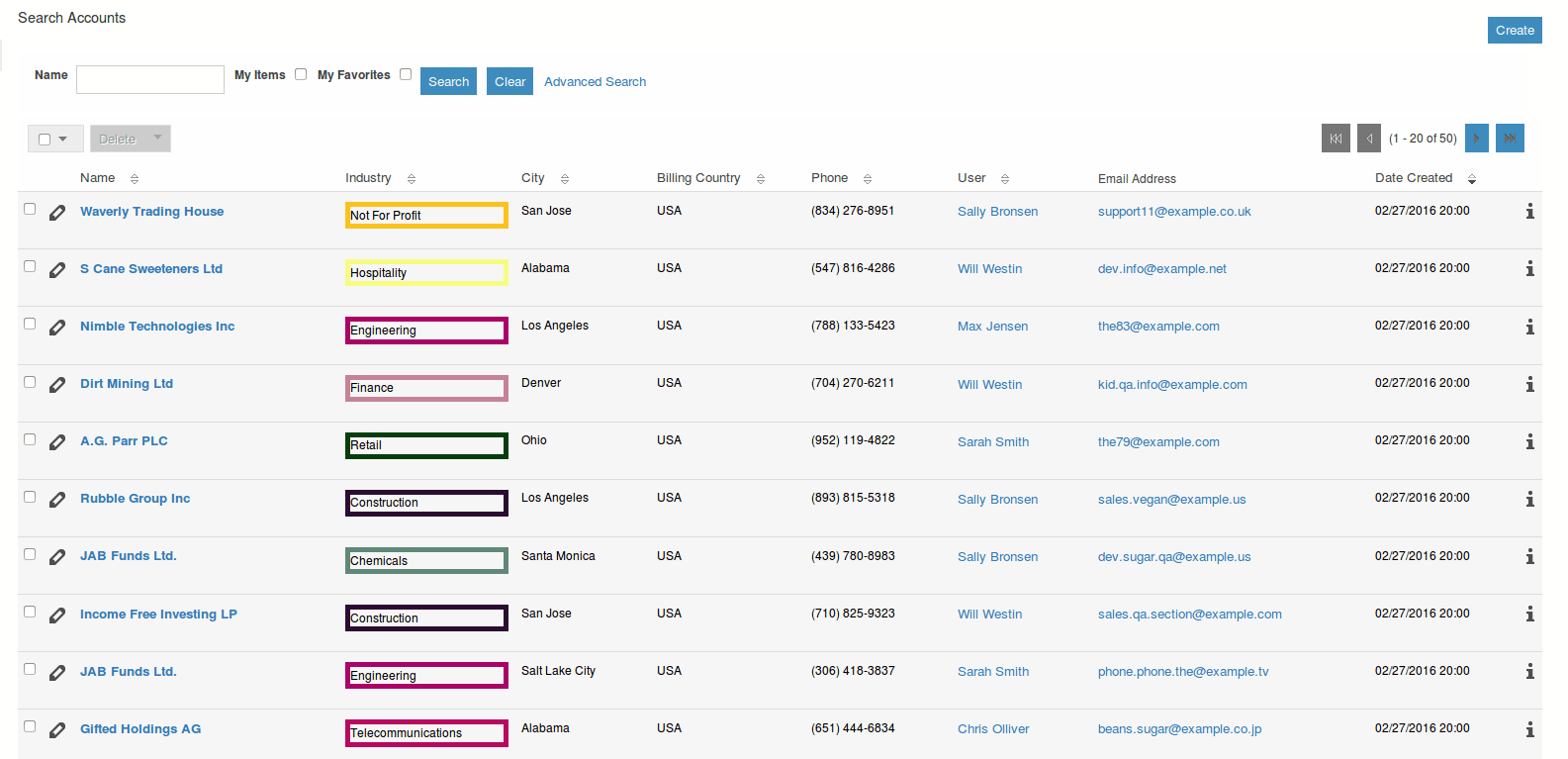This screenshot has width=1568, height=759.
Task: Toggle My Items checkbox
Action: click(x=301, y=74)
